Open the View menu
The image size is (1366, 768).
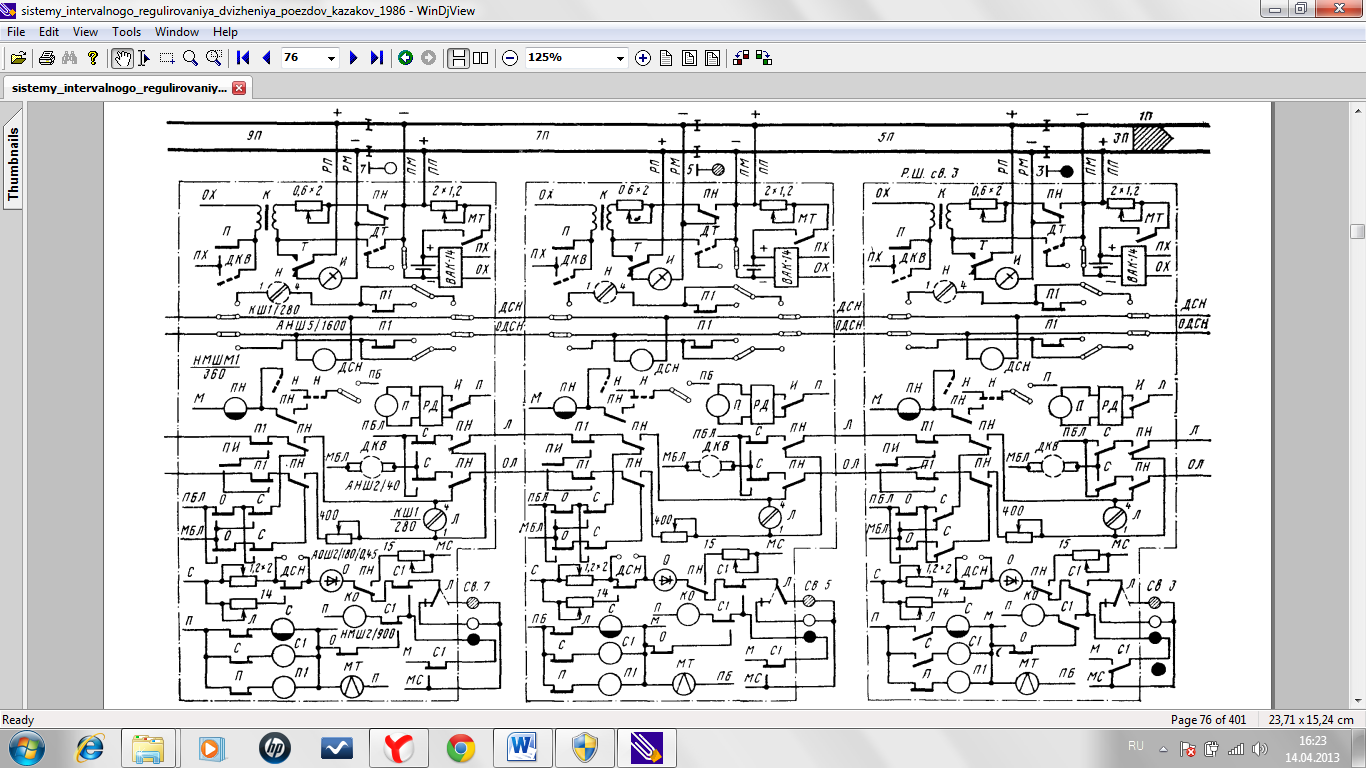pyautogui.click(x=85, y=32)
